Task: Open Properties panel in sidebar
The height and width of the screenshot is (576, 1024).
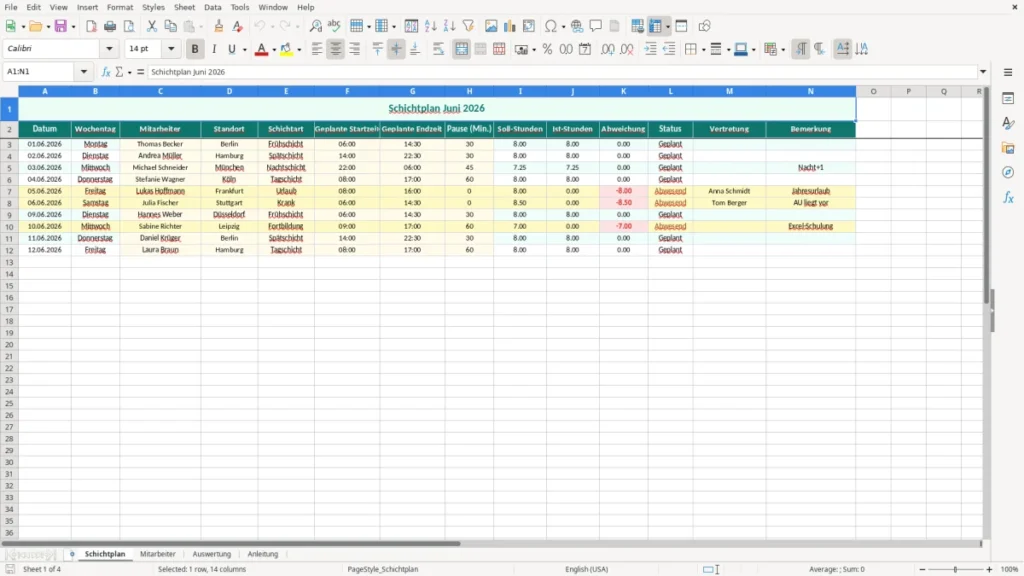Action: tap(1008, 99)
